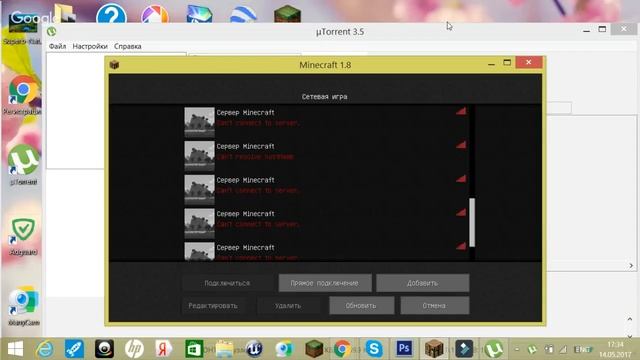The image size is (640, 360).
Task: Switch to crafting table Minecraft launcher icon
Action: (434, 349)
